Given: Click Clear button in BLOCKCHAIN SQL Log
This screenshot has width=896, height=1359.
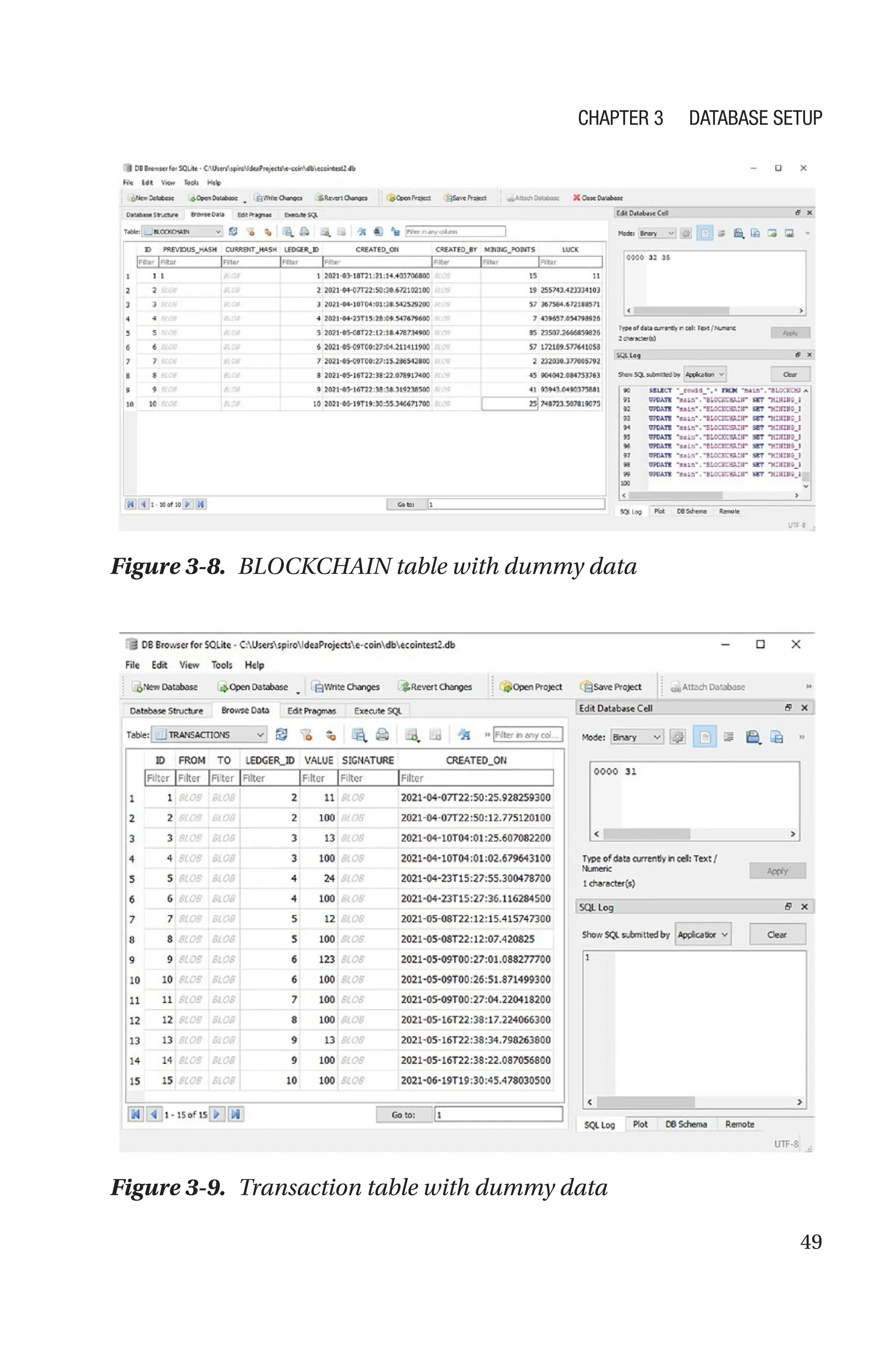Looking at the screenshot, I should coord(790,374).
